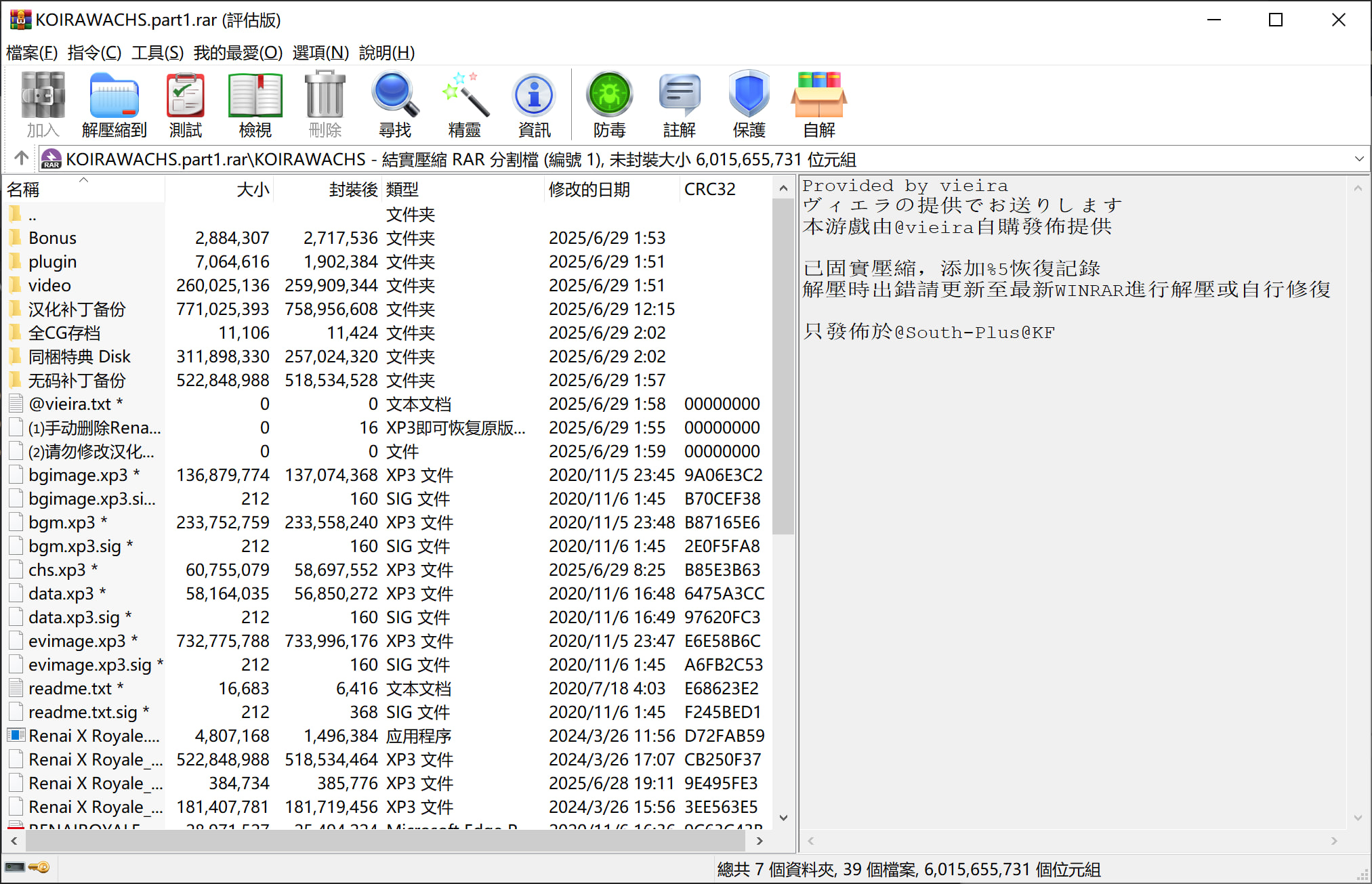Image resolution: width=1372 pixels, height=884 pixels.
Task: Go up one level with arrow button
Action: 22,159
